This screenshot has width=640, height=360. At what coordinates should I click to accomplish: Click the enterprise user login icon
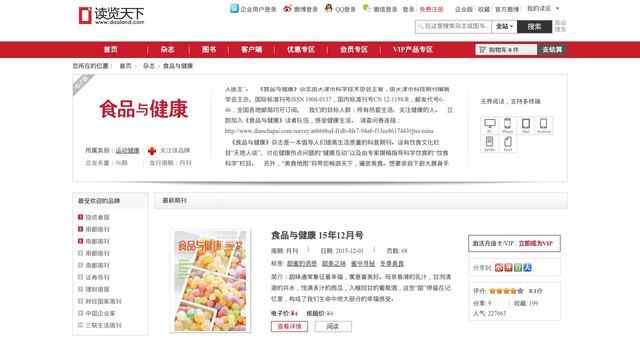point(234,9)
